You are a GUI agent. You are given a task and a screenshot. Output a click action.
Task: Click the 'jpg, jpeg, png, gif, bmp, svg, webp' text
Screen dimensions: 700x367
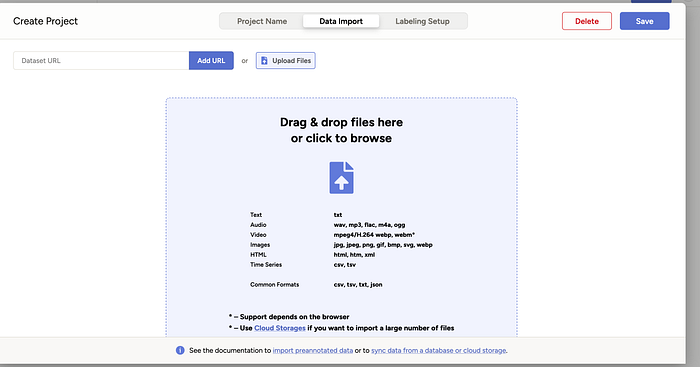click(x=383, y=245)
